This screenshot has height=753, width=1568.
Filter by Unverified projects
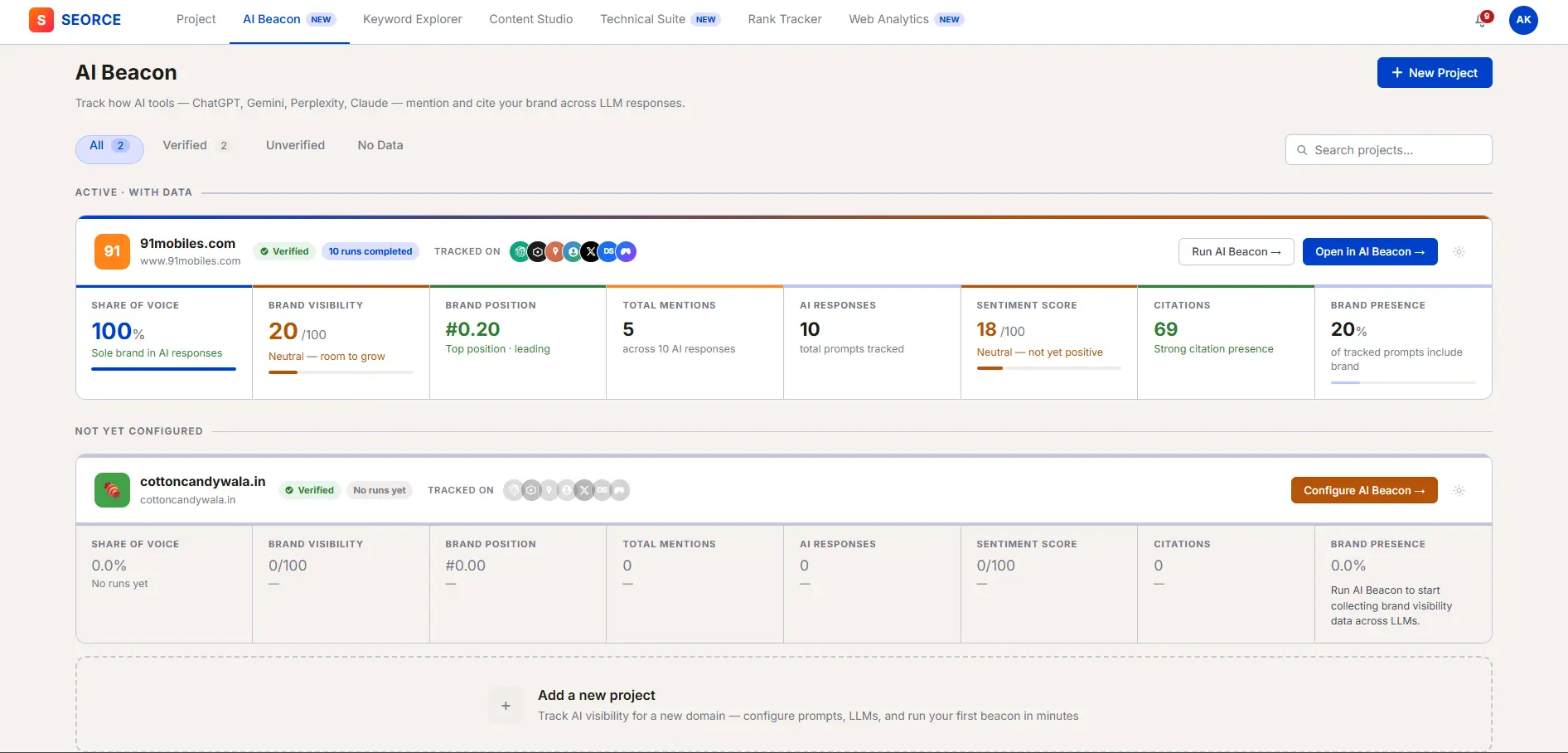295,145
